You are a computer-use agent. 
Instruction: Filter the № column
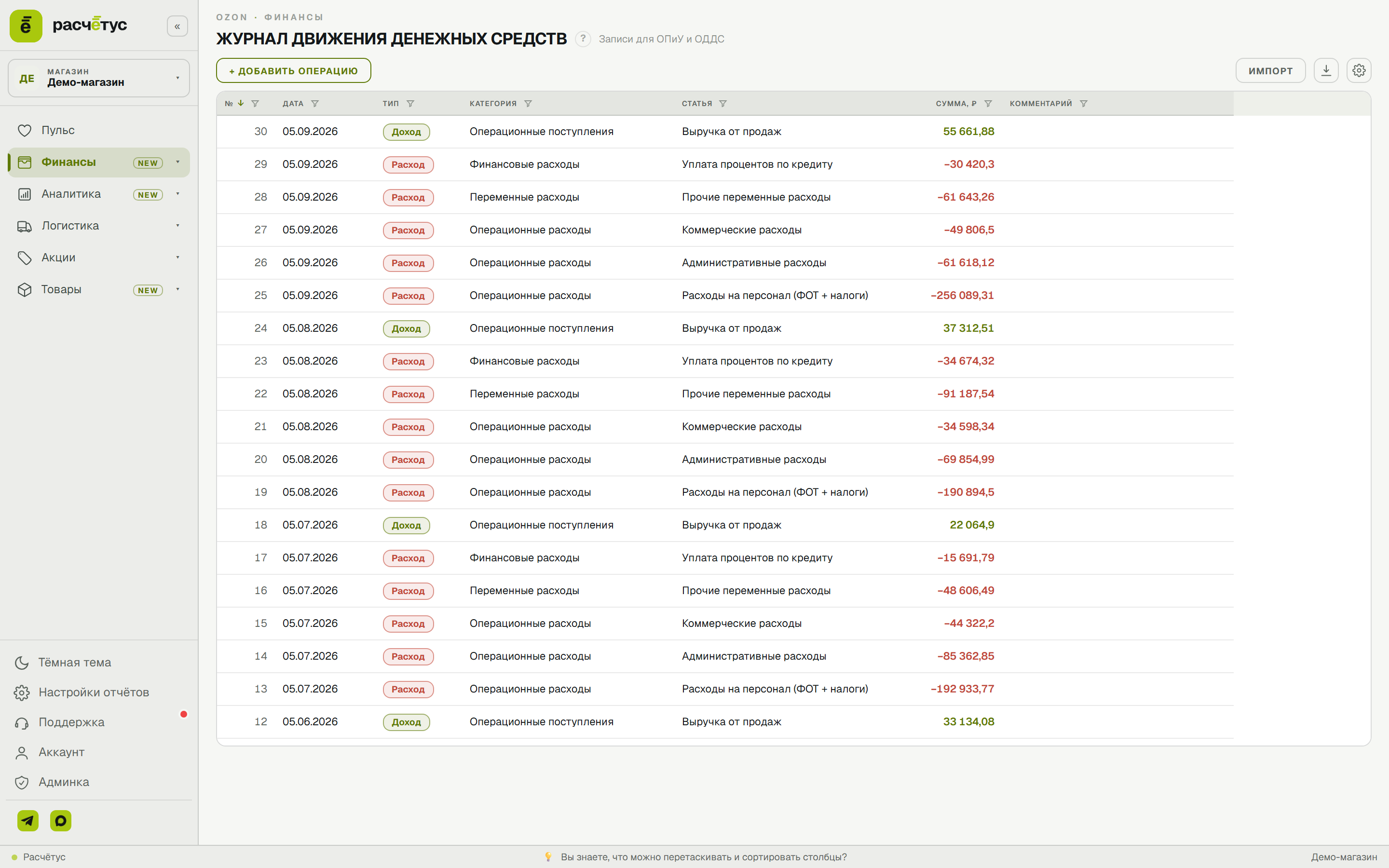click(256, 104)
